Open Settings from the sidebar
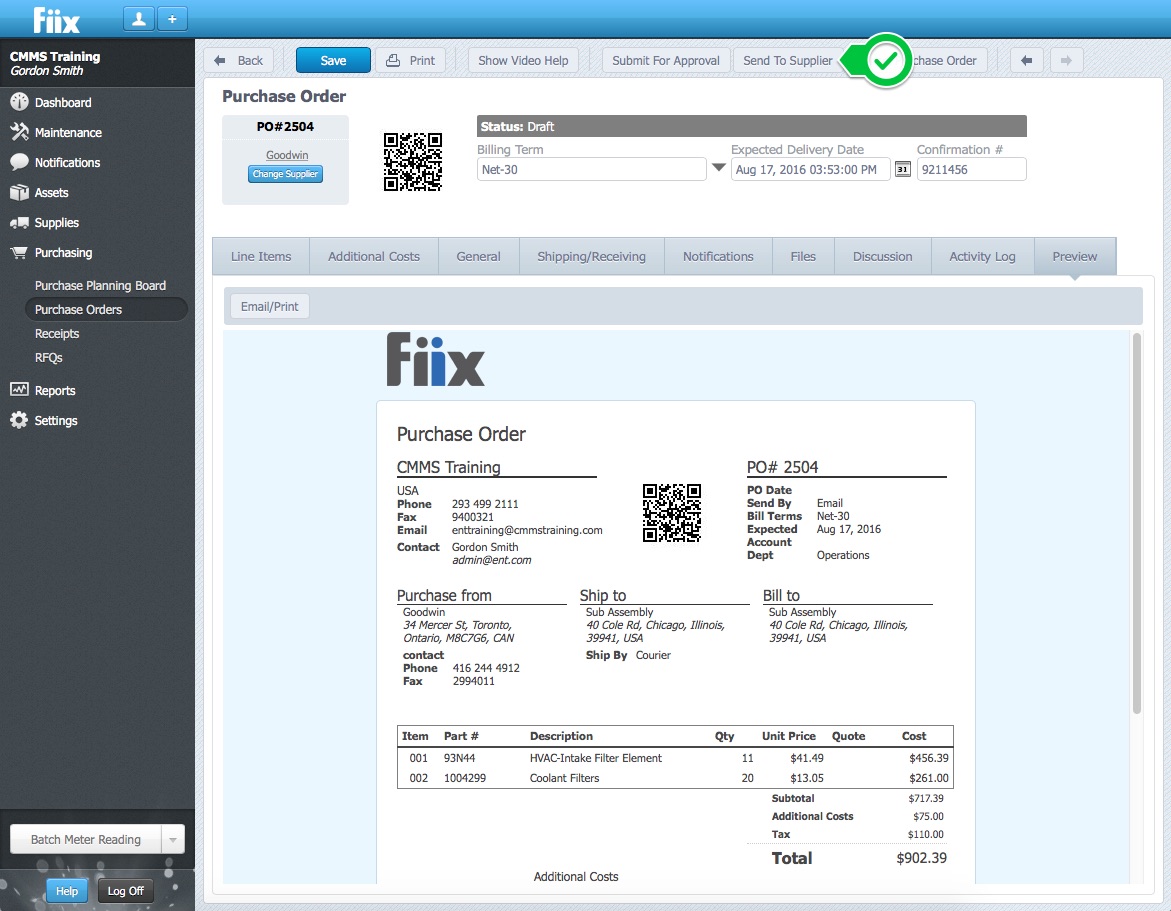1171x911 pixels. pyautogui.click(x=55, y=420)
